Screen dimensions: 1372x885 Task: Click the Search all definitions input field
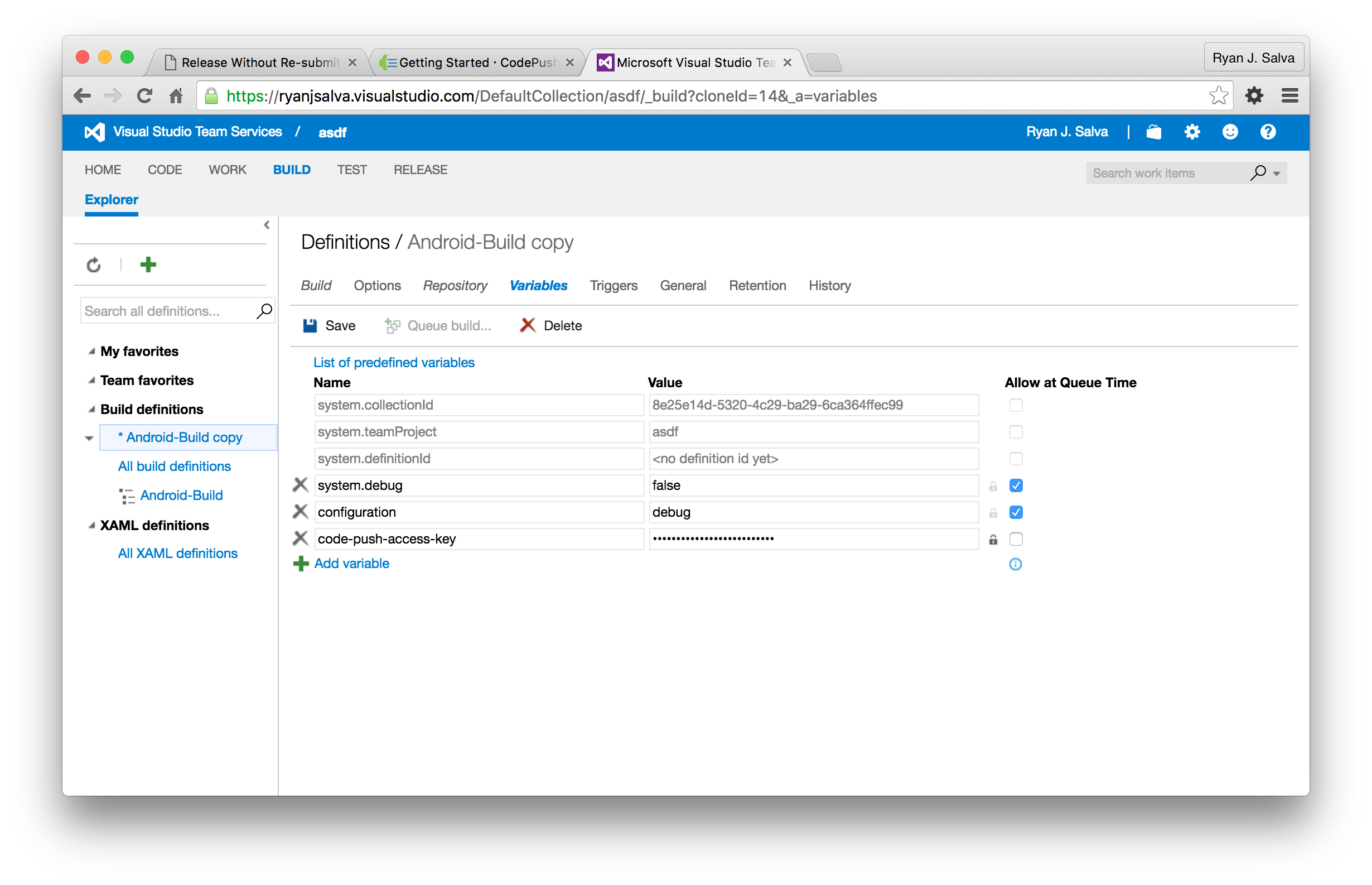[167, 311]
